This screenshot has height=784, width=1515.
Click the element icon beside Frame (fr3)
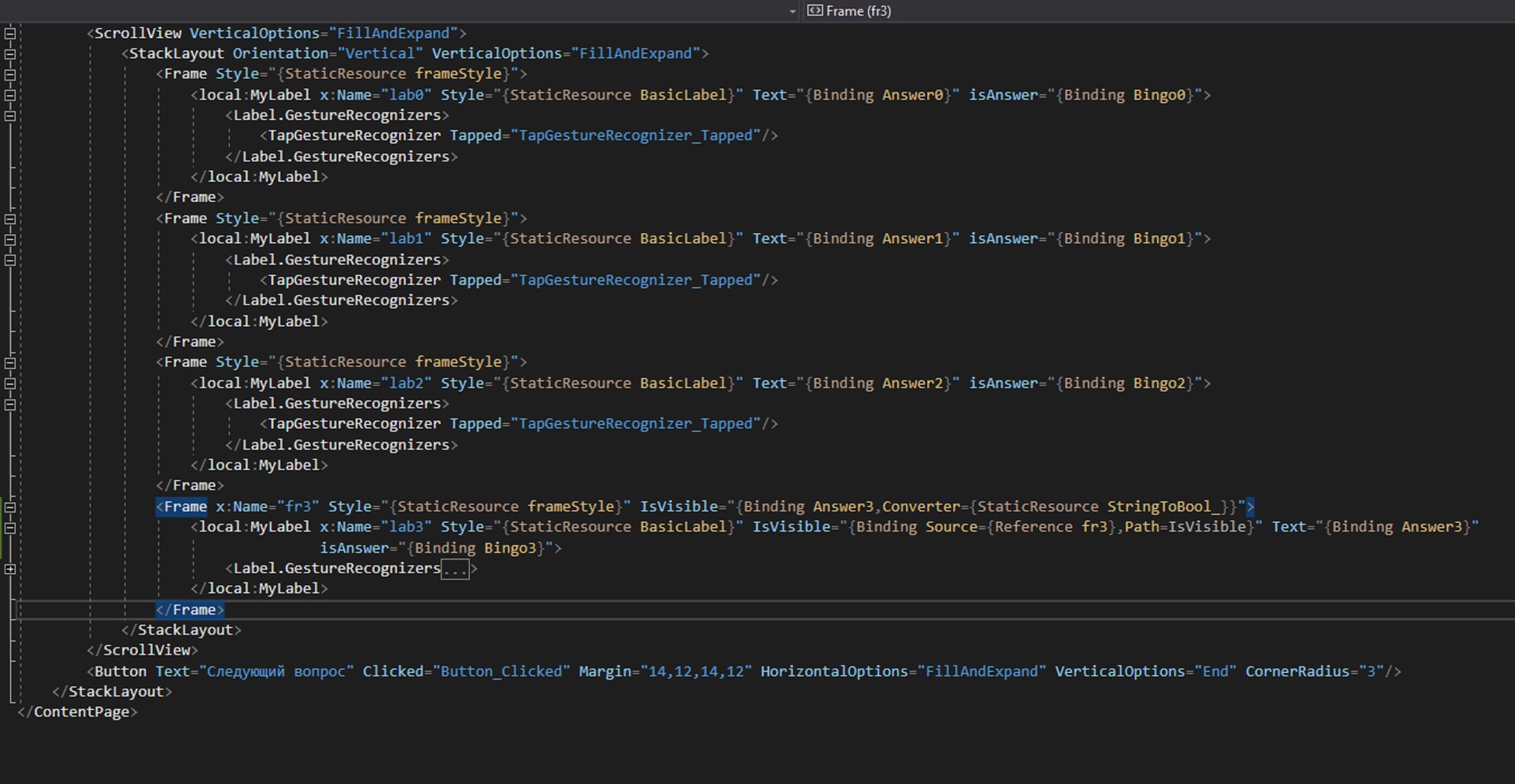[x=814, y=10]
